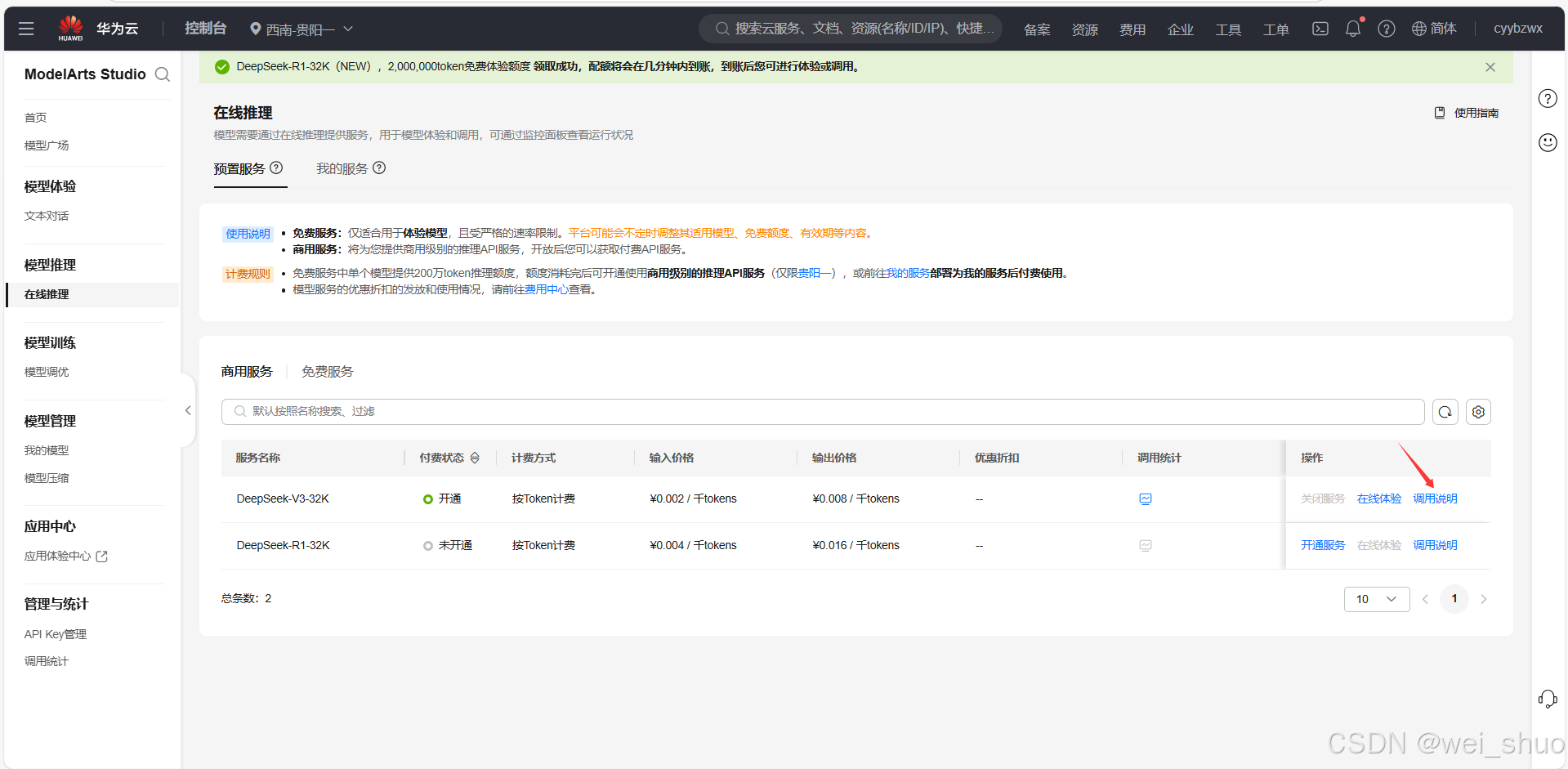
Task: Open table column settings gear
Action: (1478, 412)
